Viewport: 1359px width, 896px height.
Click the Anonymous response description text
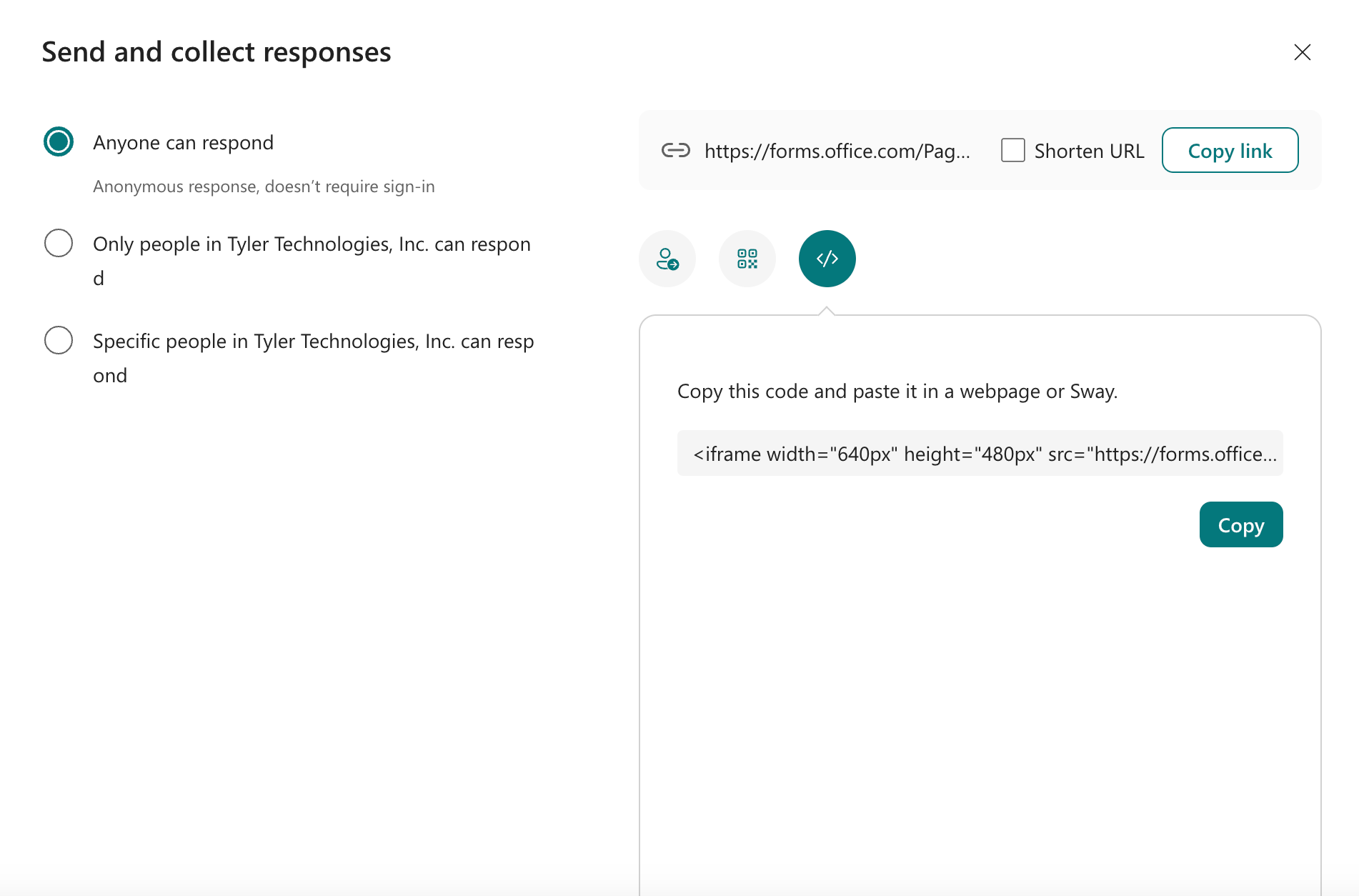pos(264,186)
